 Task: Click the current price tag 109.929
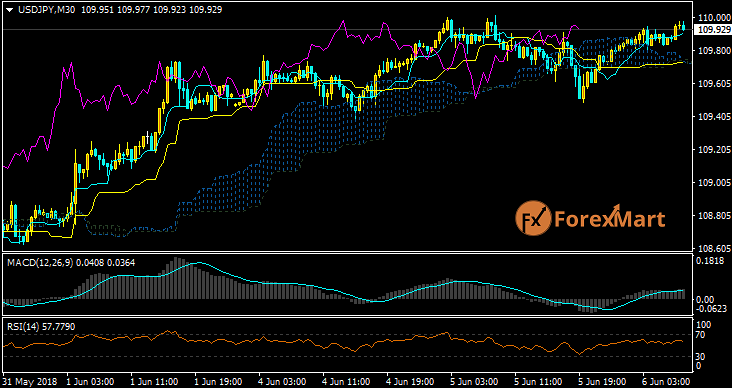pyautogui.click(x=712, y=30)
